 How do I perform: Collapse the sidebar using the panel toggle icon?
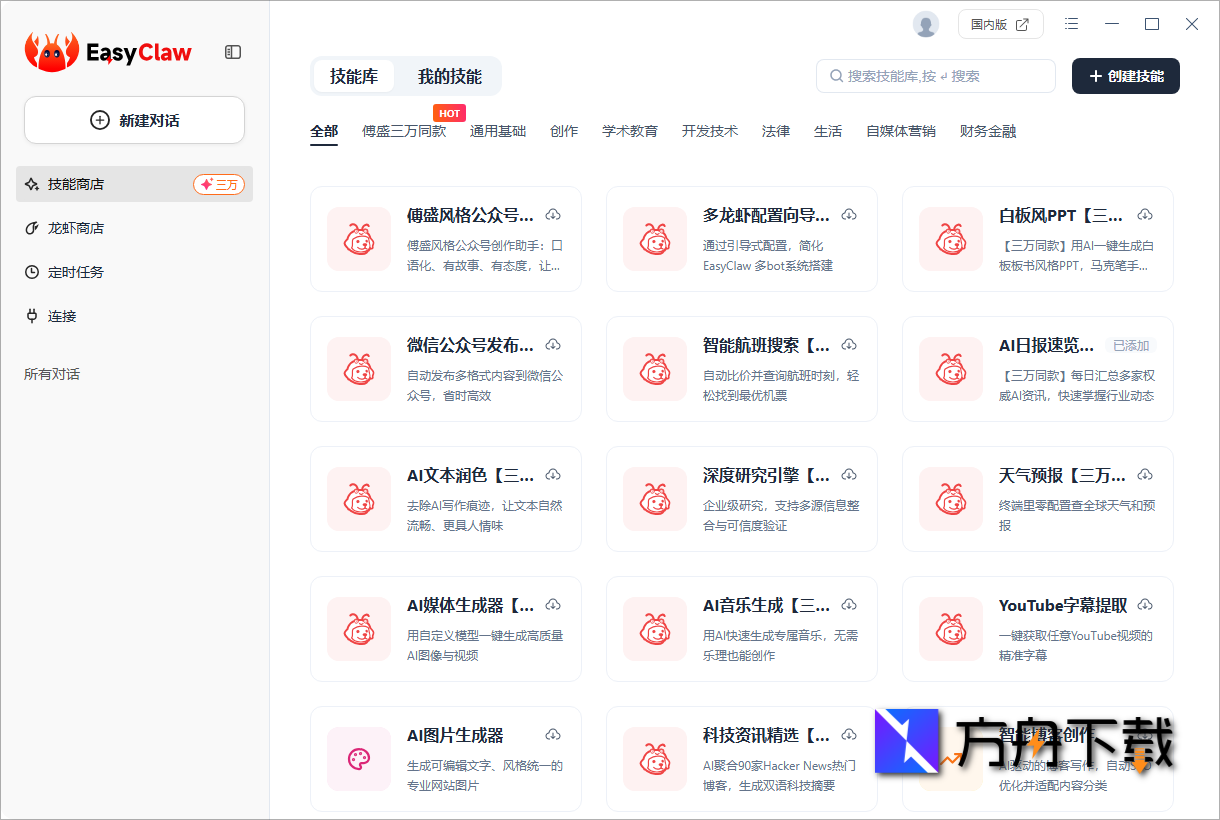pyautogui.click(x=232, y=52)
